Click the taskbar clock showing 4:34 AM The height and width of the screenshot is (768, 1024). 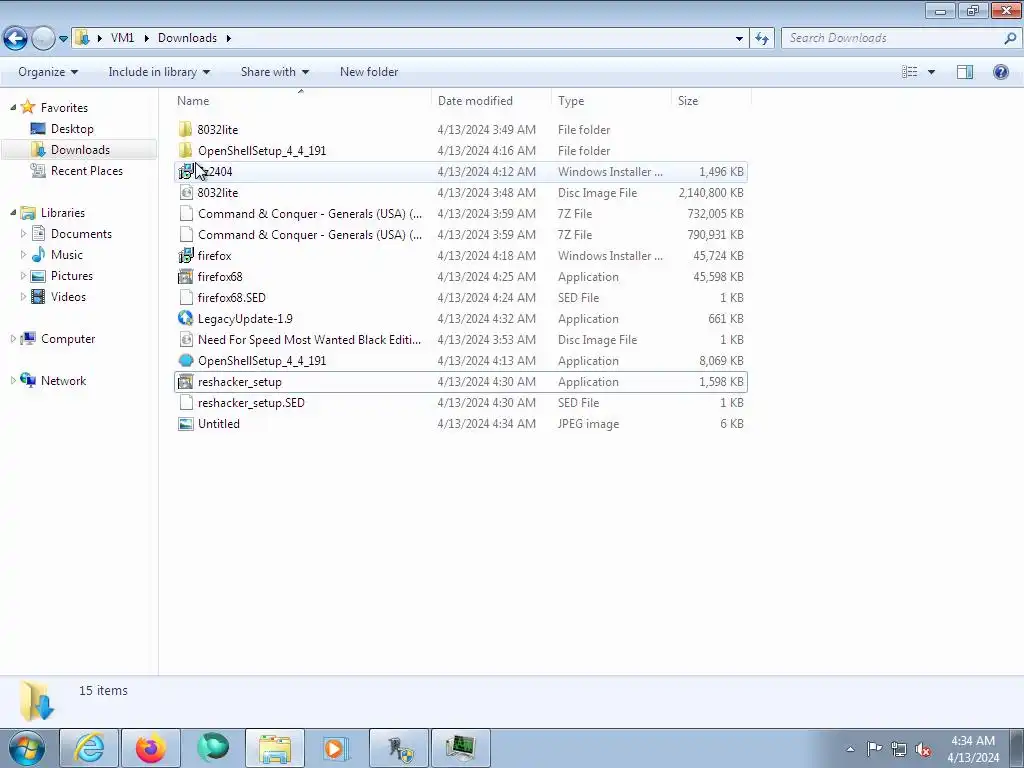tap(973, 749)
